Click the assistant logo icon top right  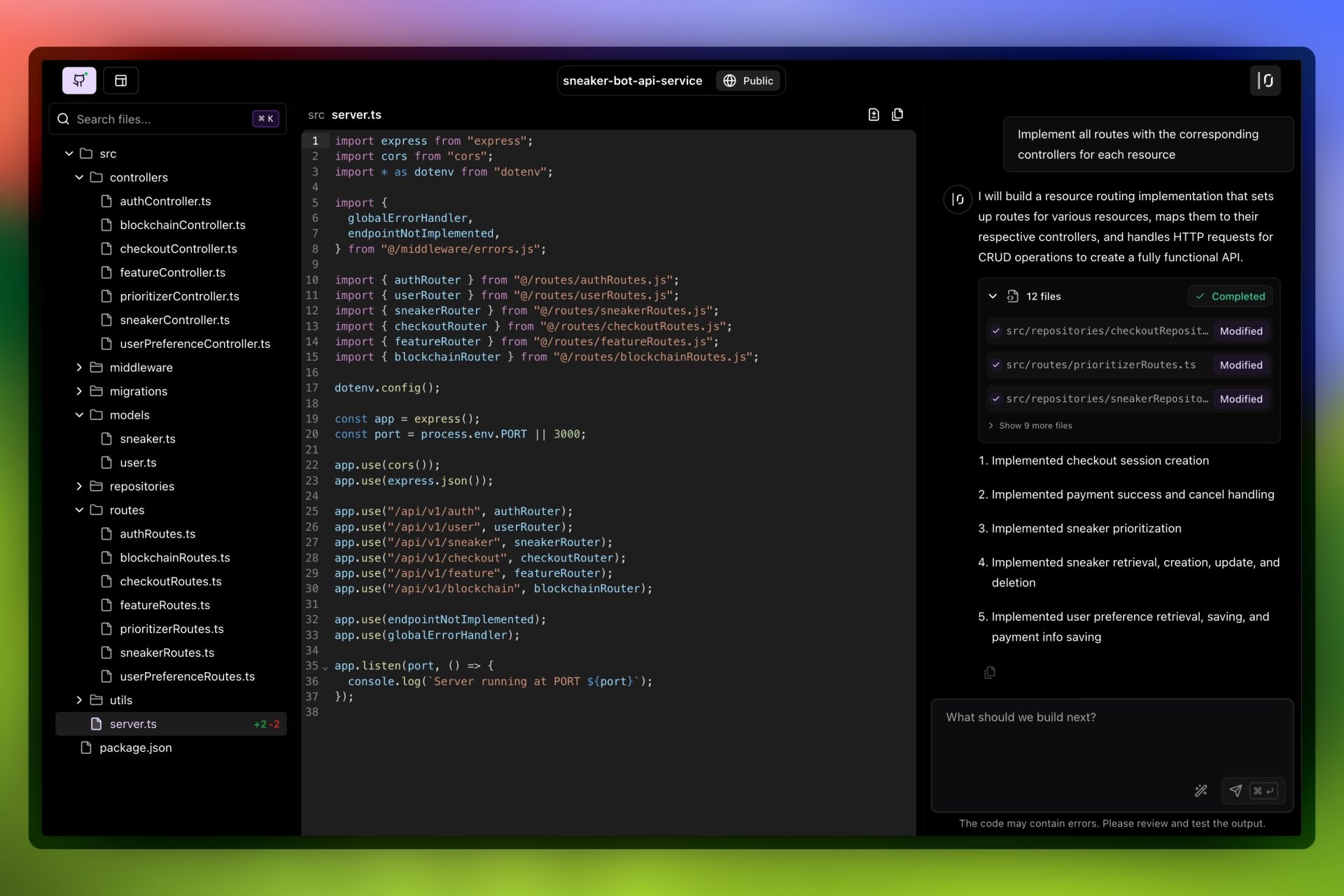(1265, 80)
